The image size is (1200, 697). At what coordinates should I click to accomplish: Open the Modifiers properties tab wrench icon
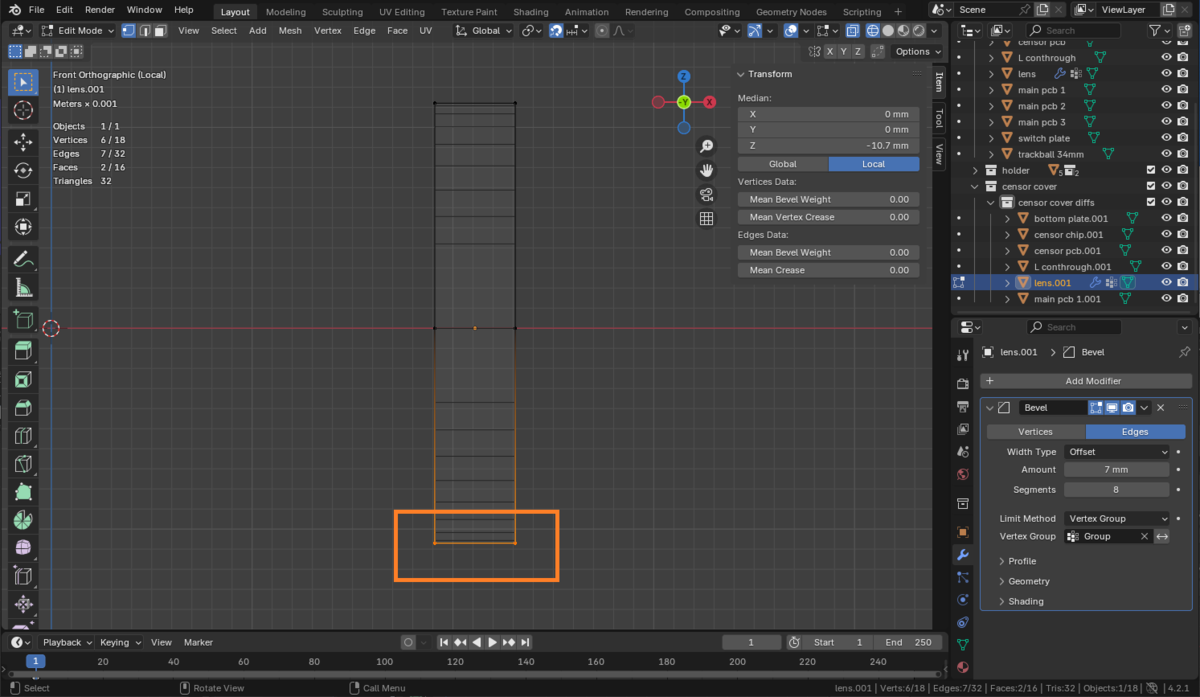(x=963, y=554)
